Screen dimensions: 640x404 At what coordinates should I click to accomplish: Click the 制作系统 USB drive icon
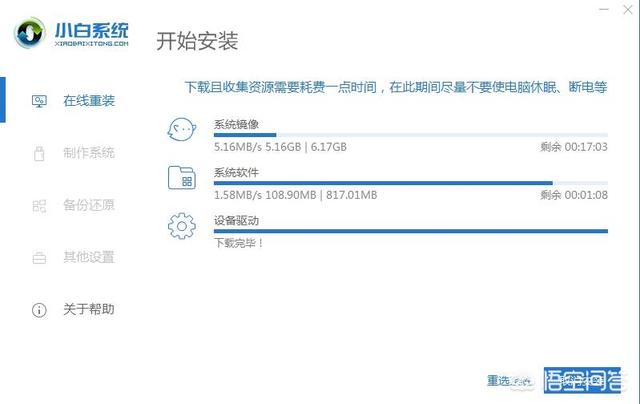(39, 153)
